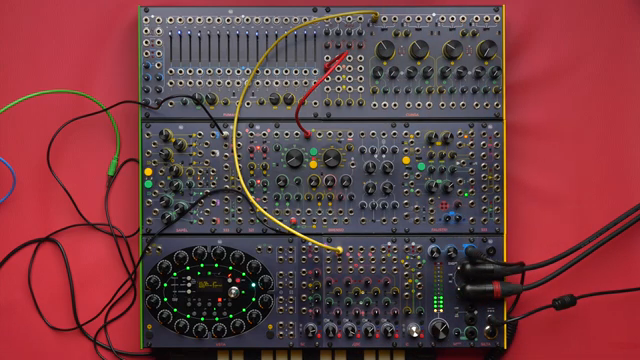Click the USTA module label
The image size is (640, 360).
pos(220,345)
